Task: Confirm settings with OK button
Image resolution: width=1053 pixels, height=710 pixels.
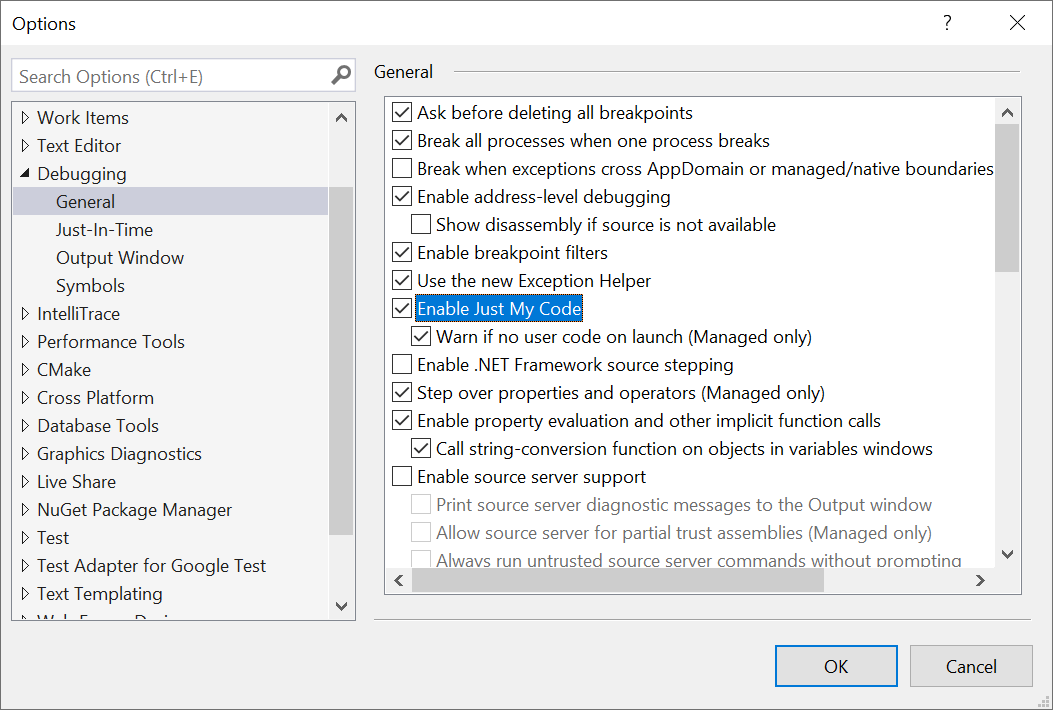Action: 836,666
